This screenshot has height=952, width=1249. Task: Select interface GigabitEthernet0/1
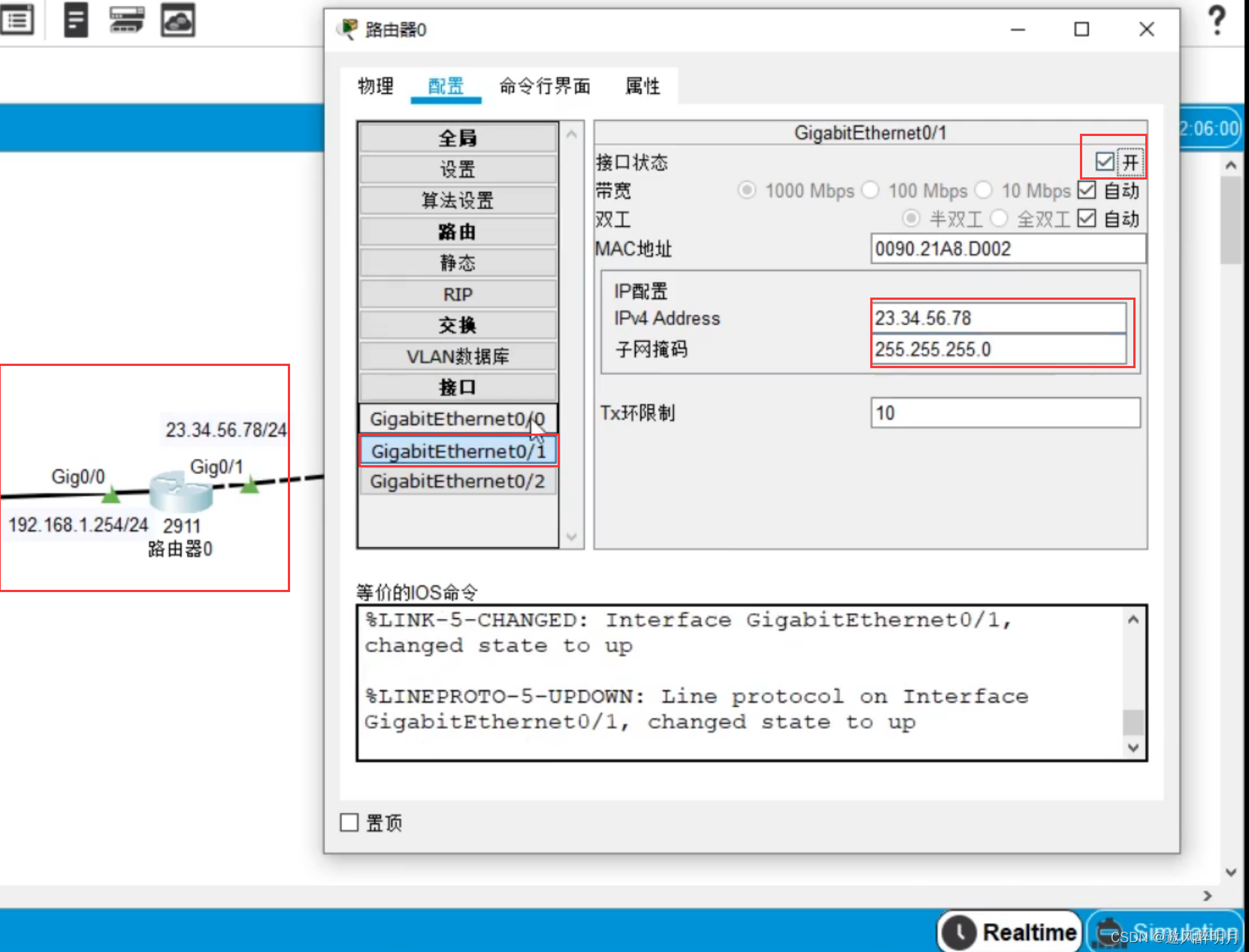458,451
